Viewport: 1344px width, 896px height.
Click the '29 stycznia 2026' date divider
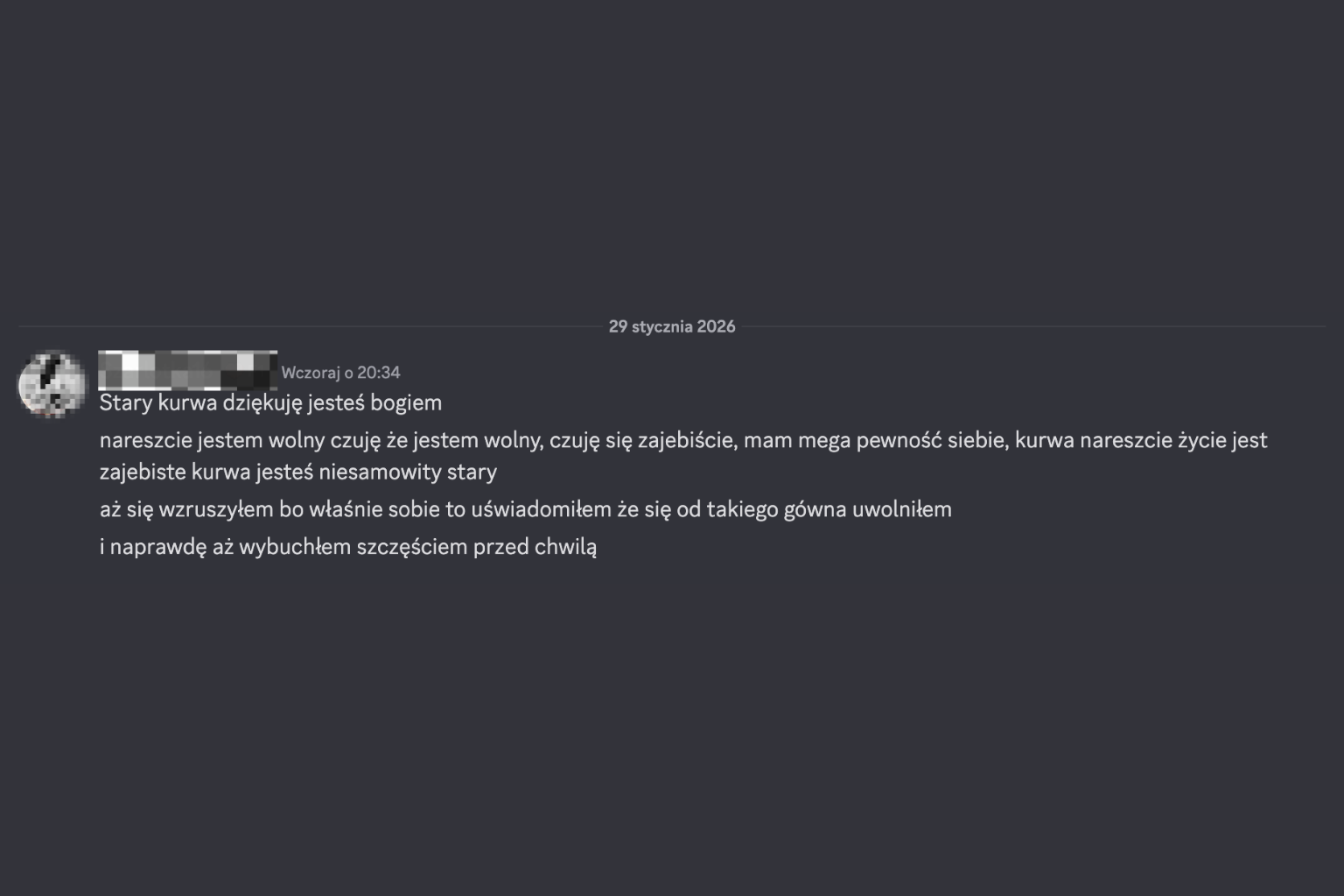tap(672, 326)
